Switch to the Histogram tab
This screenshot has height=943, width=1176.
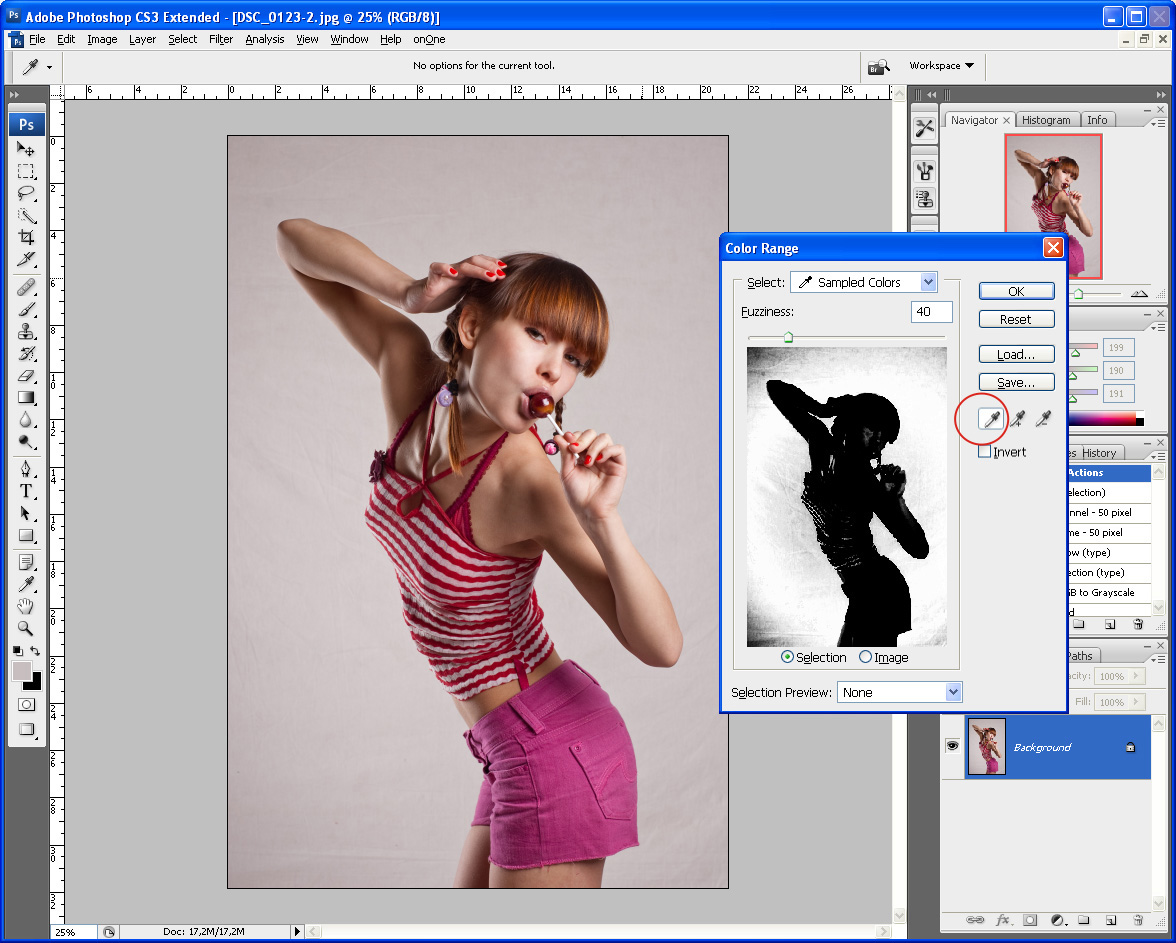1046,120
